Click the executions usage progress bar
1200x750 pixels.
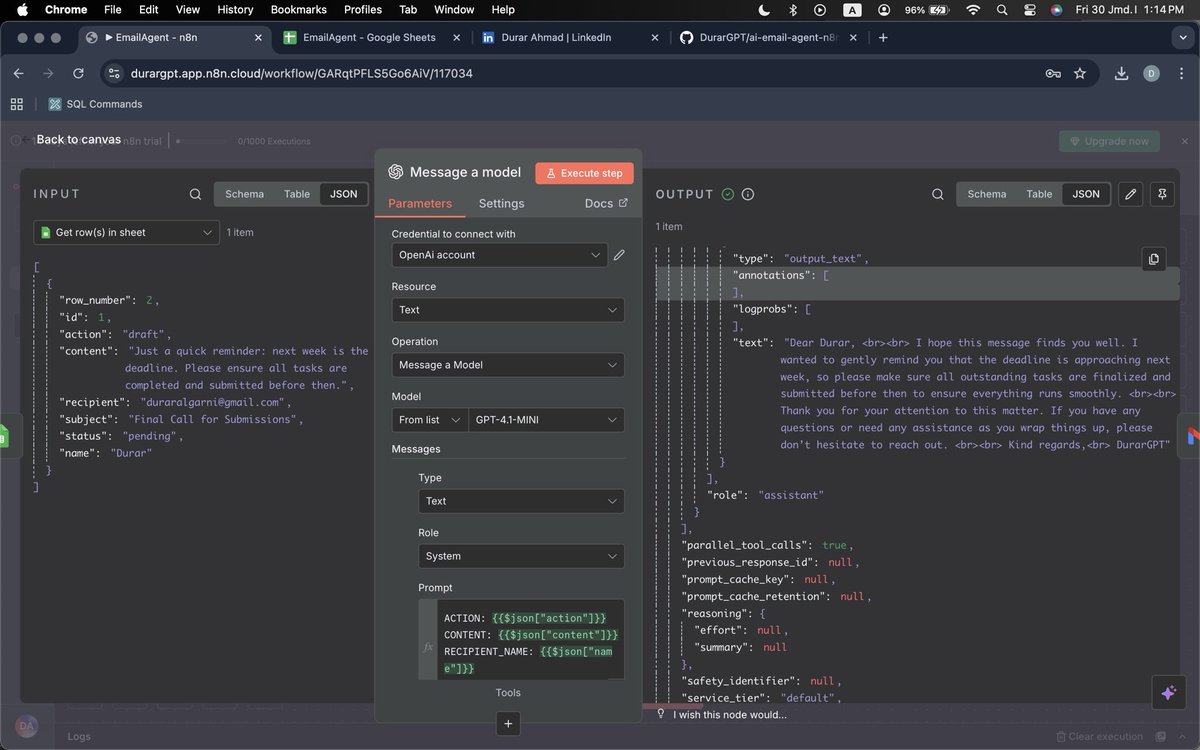204,141
